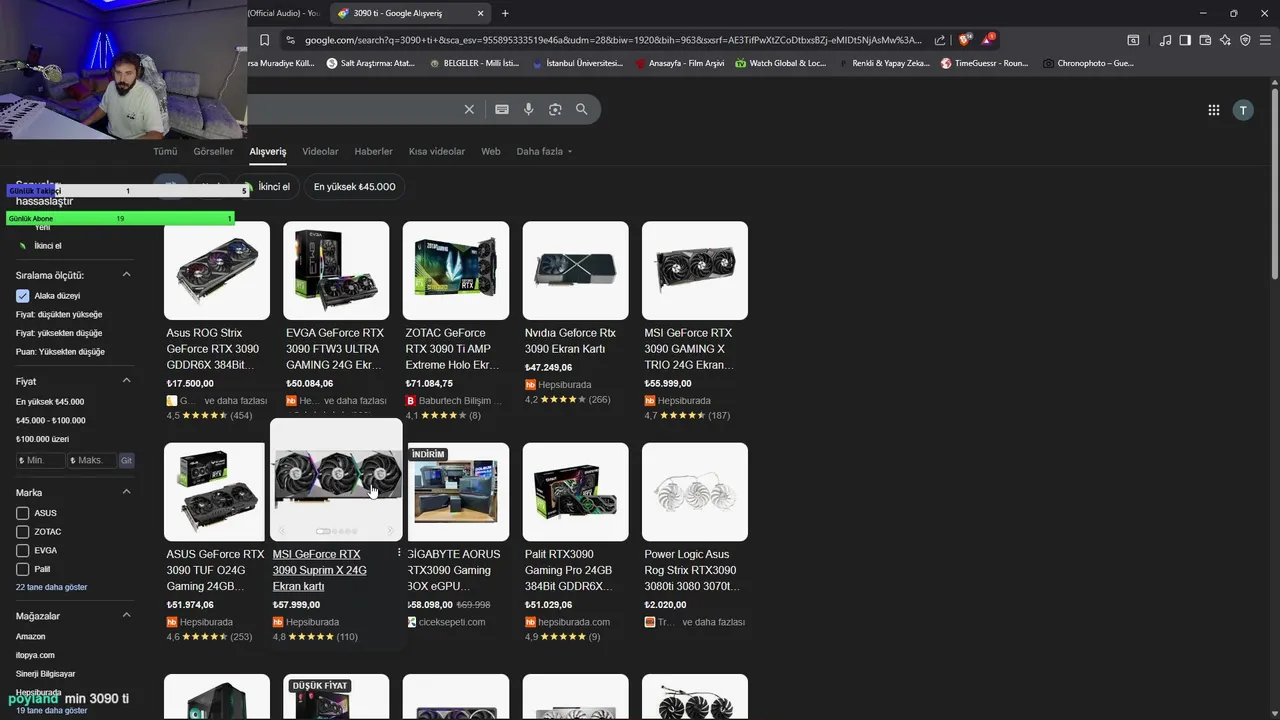Open Chronophoto bookmark

pyautogui.click(x=1088, y=63)
